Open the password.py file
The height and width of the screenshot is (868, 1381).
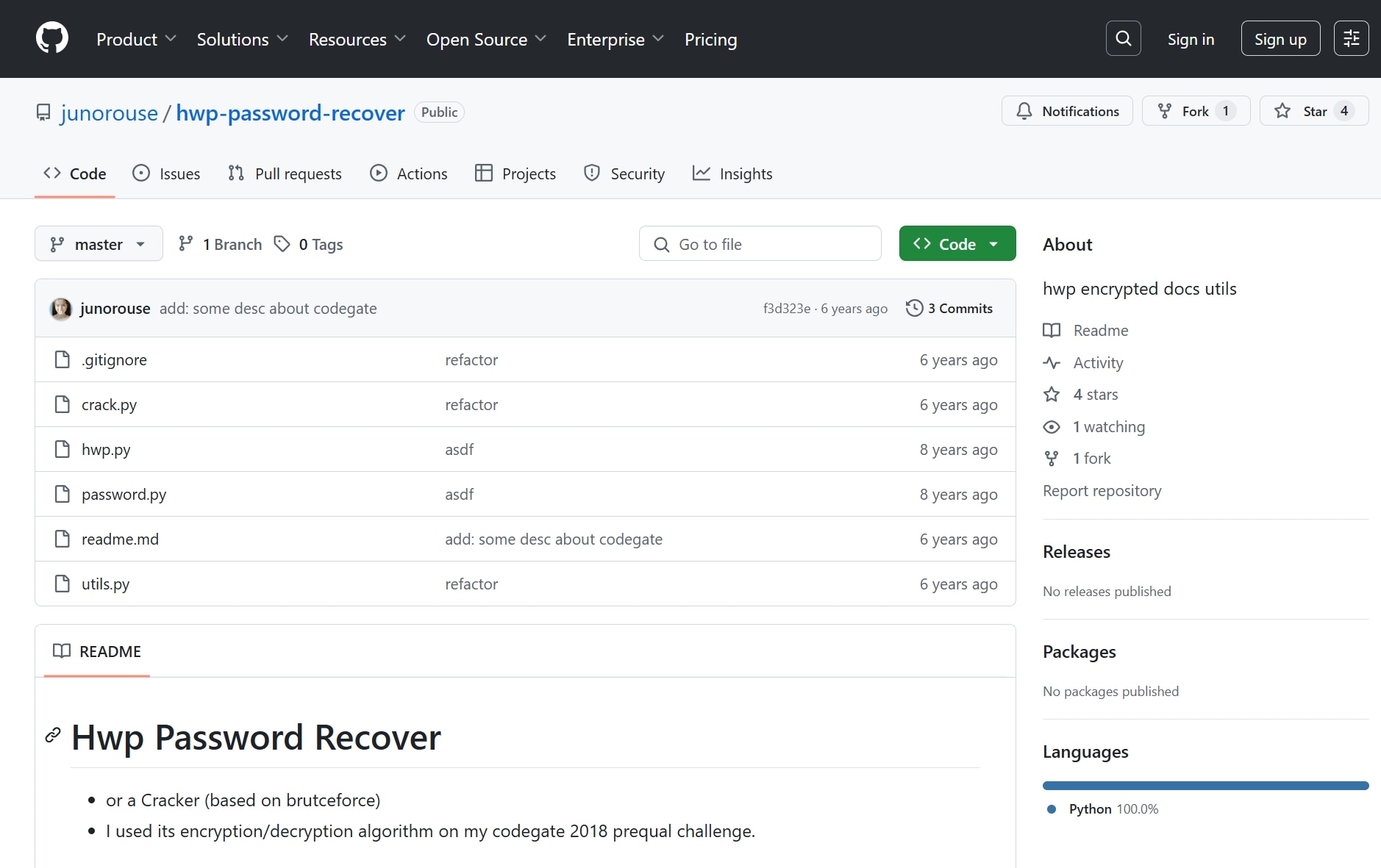(124, 494)
